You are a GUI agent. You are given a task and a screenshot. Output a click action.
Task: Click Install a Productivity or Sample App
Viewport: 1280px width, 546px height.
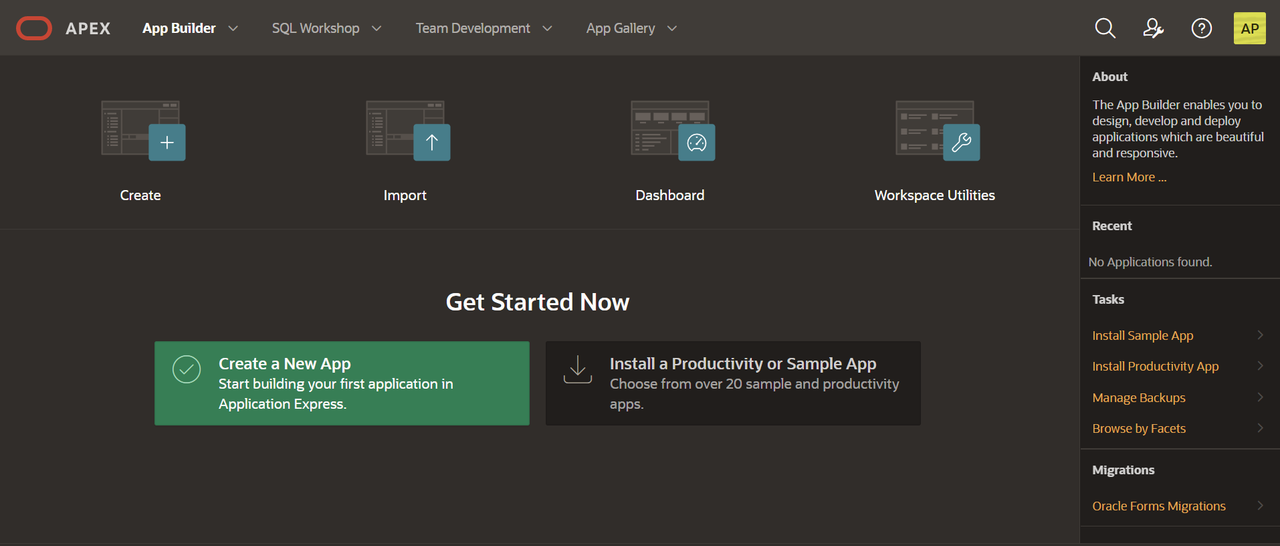(733, 383)
